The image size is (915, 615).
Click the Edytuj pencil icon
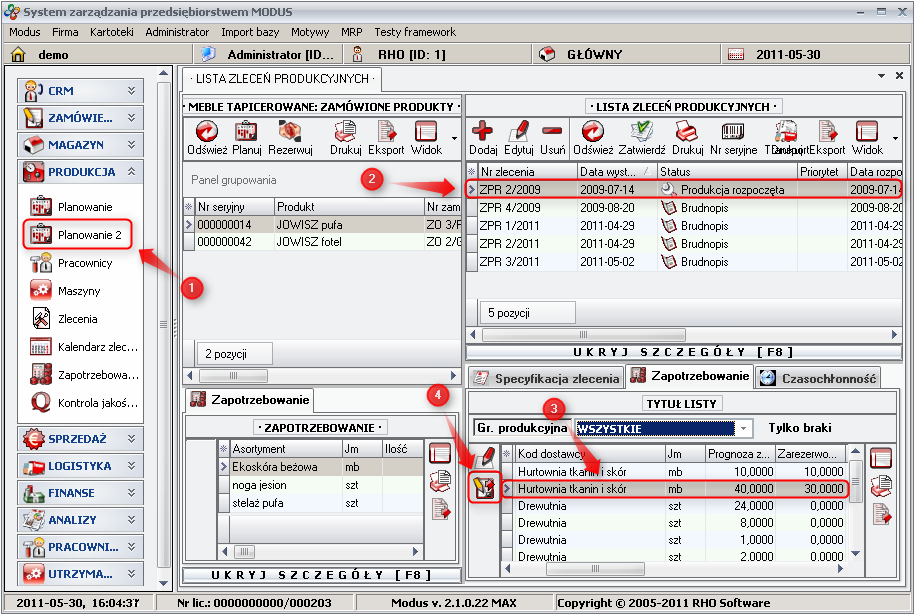518,132
